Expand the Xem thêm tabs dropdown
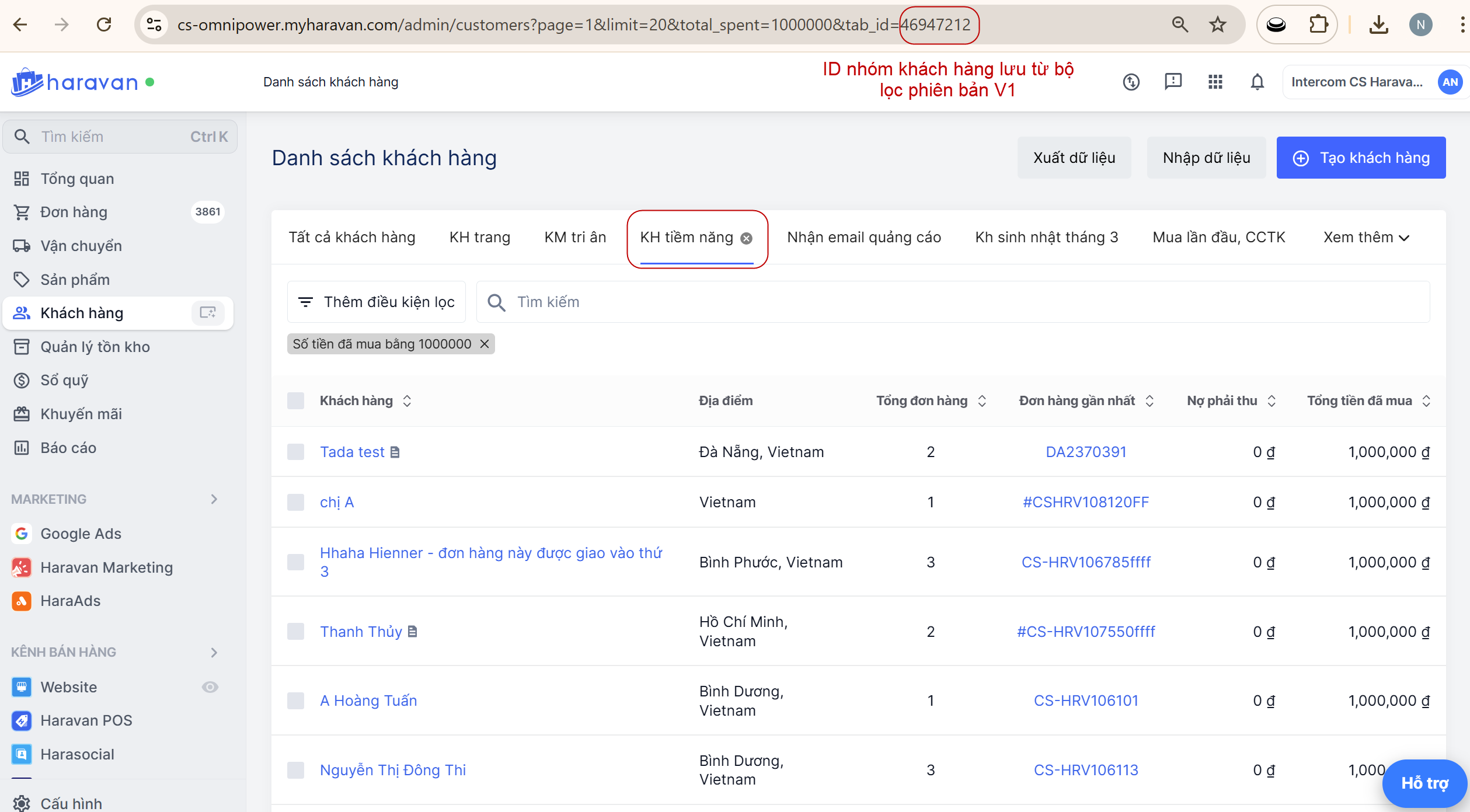The width and height of the screenshot is (1470, 812). (1366, 238)
